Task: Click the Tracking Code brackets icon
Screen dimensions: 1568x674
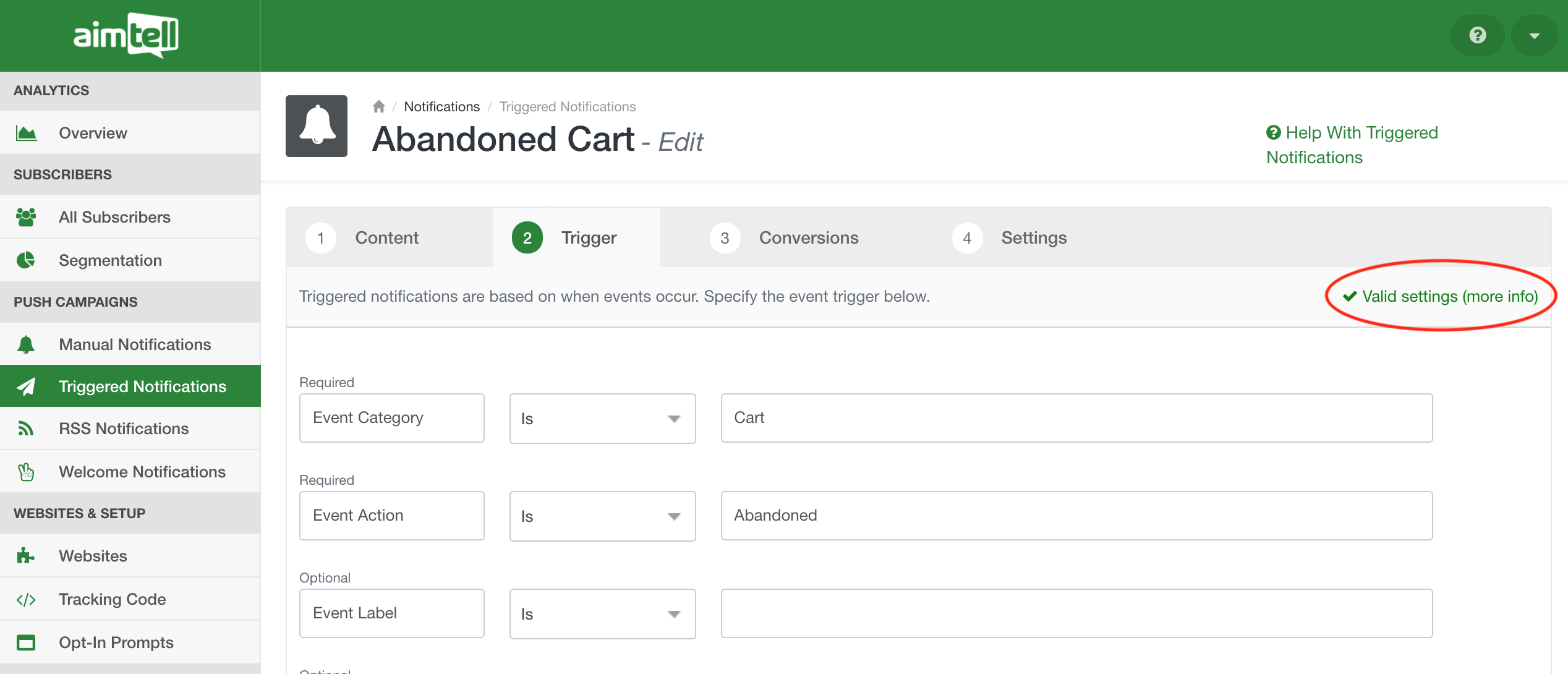Action: tap(26, 599)
